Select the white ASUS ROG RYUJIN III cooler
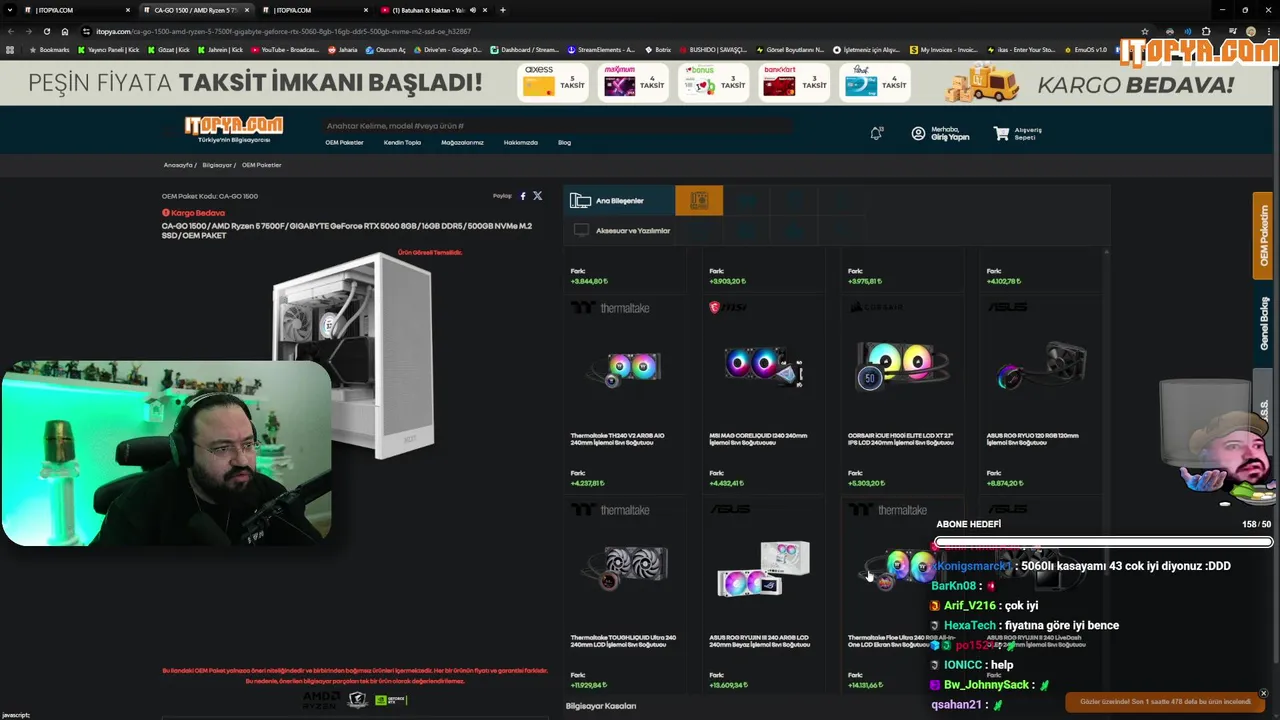1280x720 pixels. tap(763, 595)
